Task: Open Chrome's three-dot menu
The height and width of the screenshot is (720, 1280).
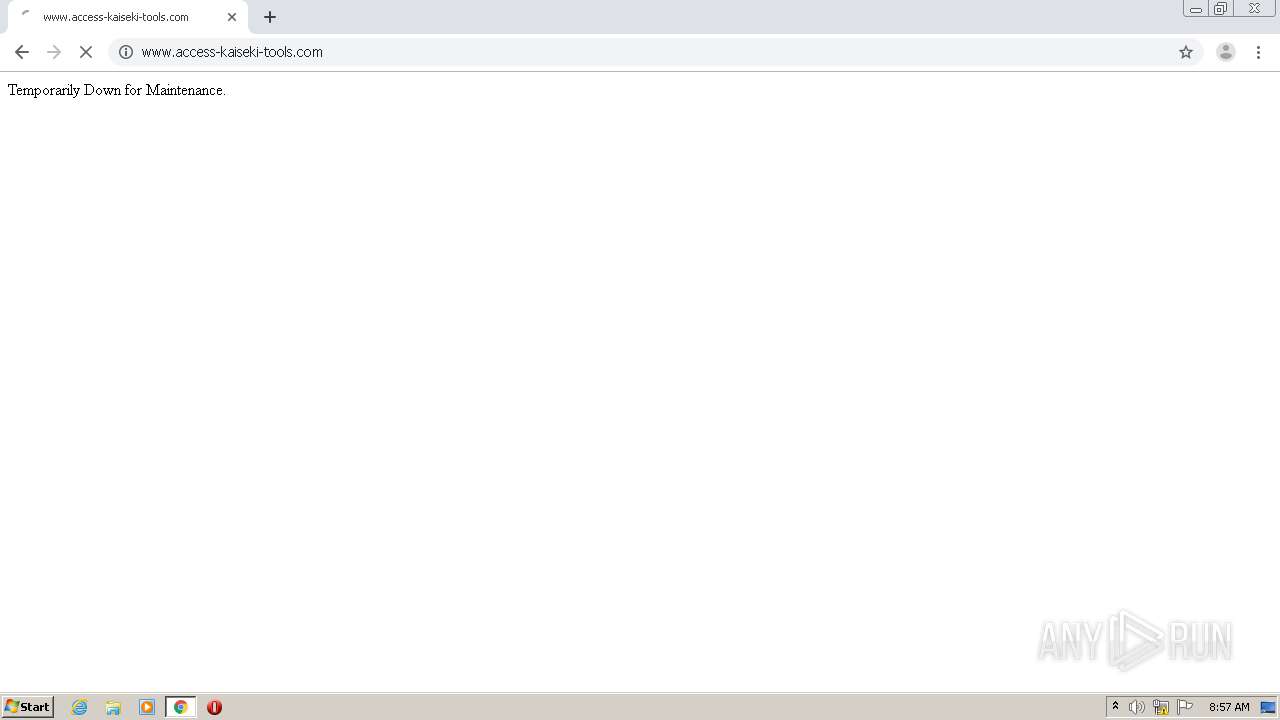Action: [1258, 52]
